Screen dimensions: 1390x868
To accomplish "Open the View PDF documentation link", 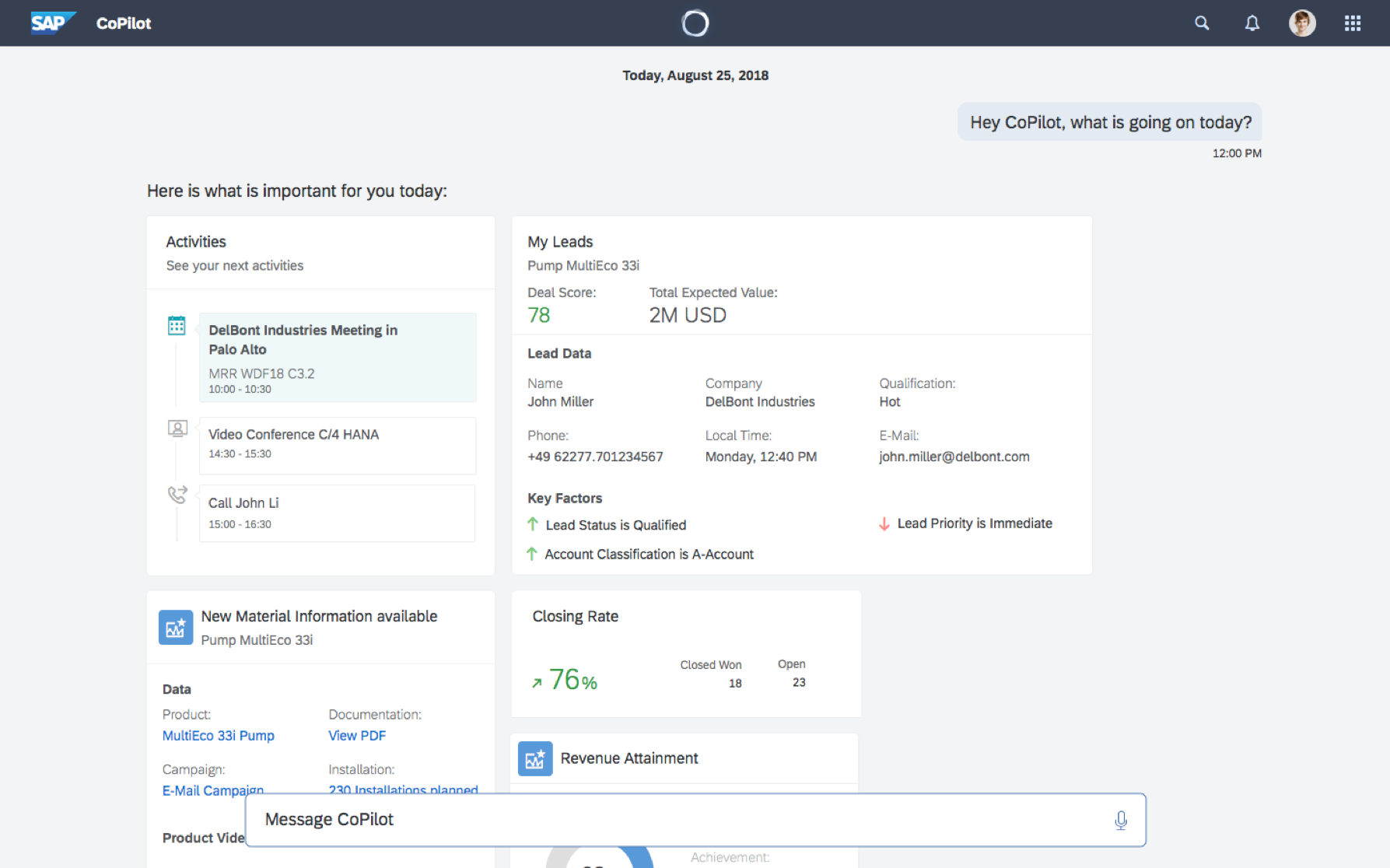I will pos(356,736).
